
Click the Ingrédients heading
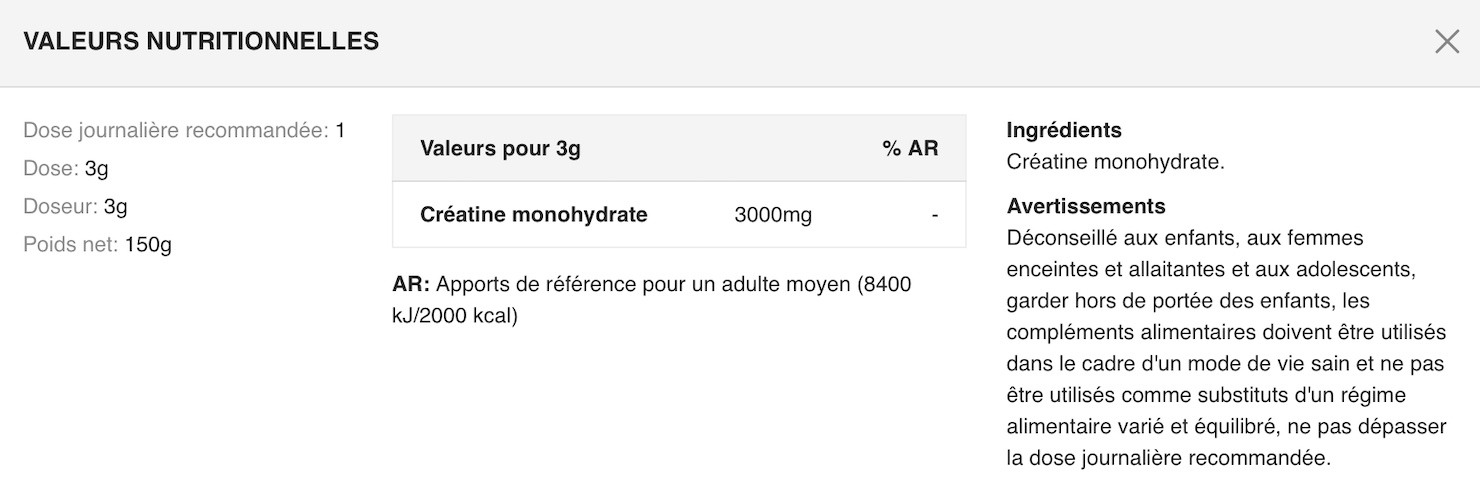1064,130
